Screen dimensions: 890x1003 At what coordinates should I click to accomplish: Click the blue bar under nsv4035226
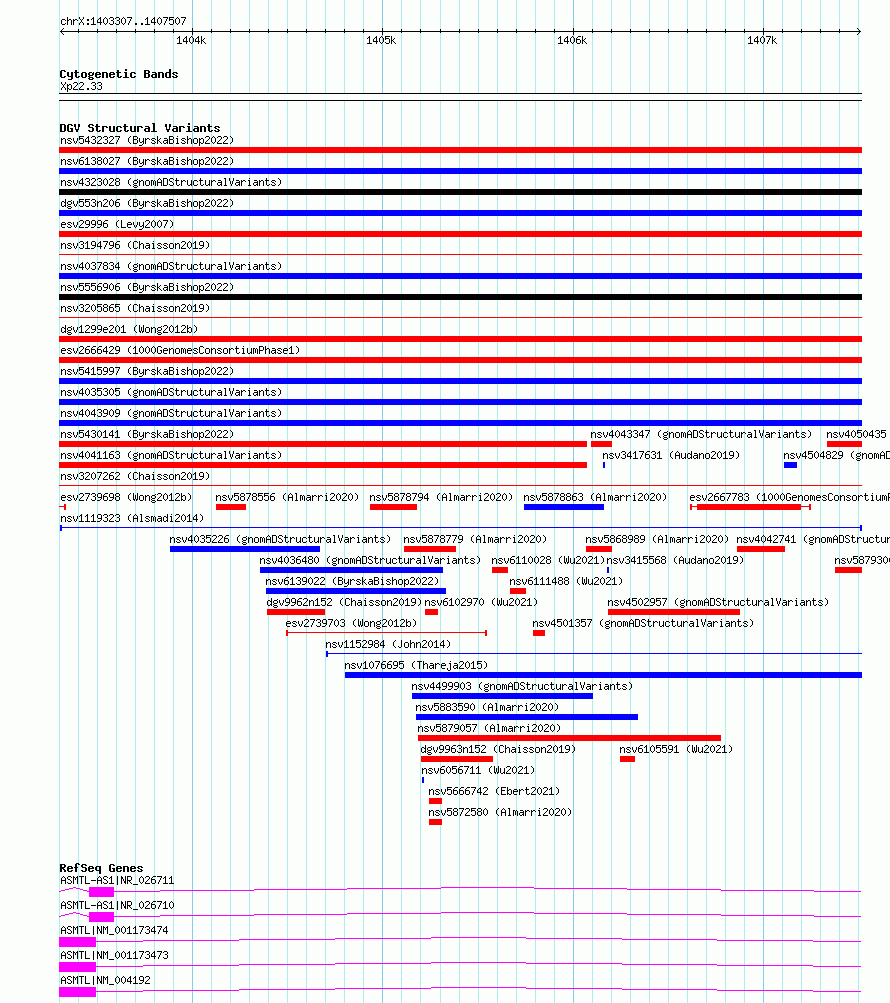tap(245, 549)
